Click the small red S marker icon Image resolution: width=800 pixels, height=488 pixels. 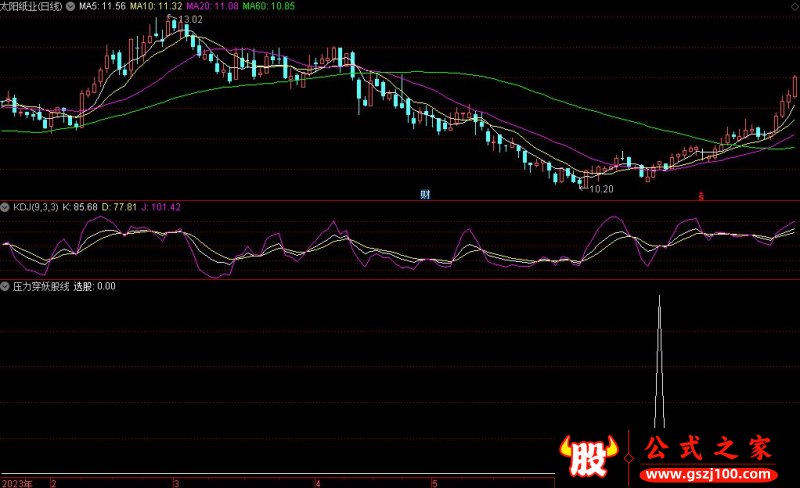pyautogui.click(x=700, y=194)
